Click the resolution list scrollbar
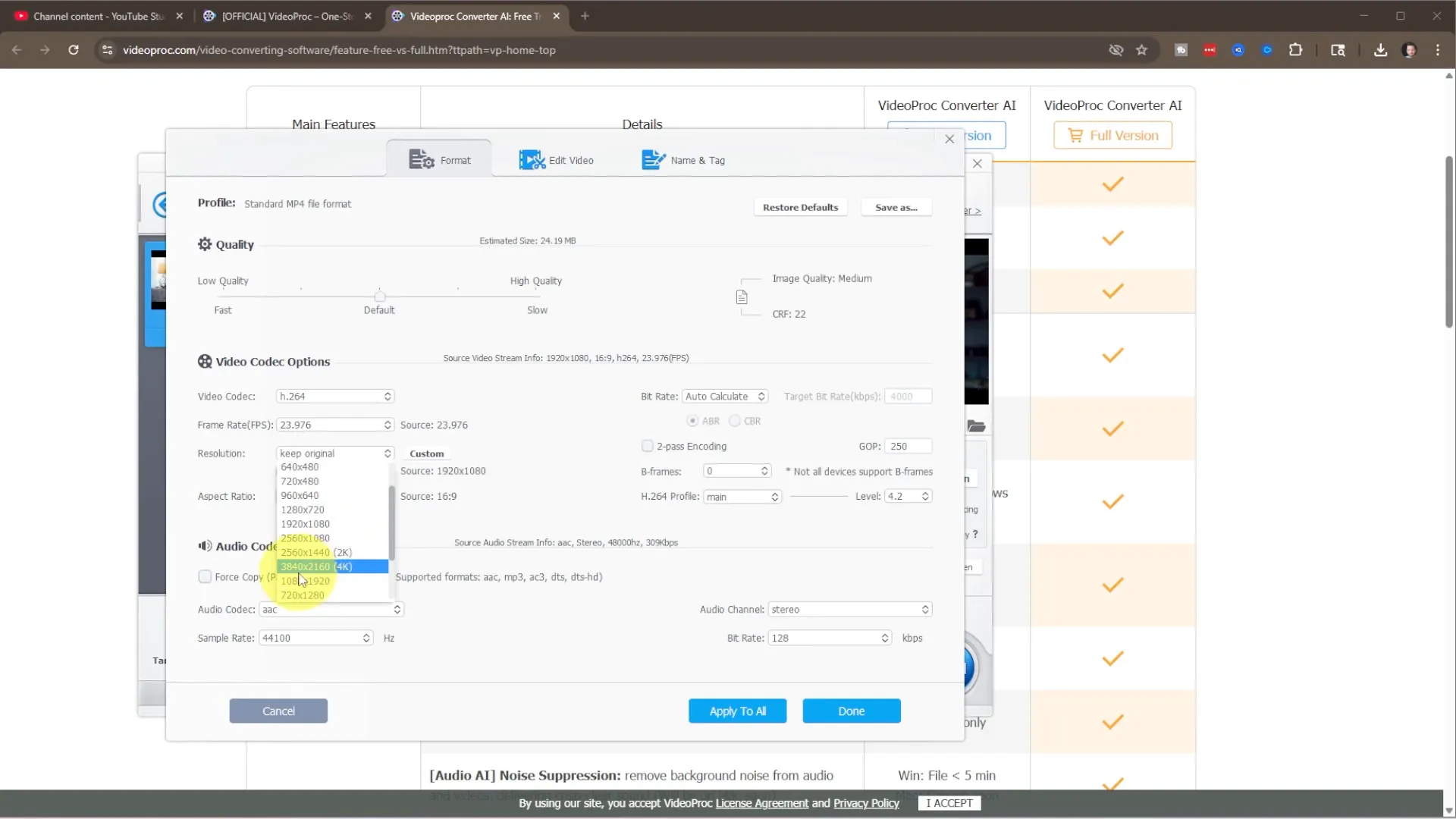Image resolution: width=1456 pixels, height=819 pixels. (391, 523)
